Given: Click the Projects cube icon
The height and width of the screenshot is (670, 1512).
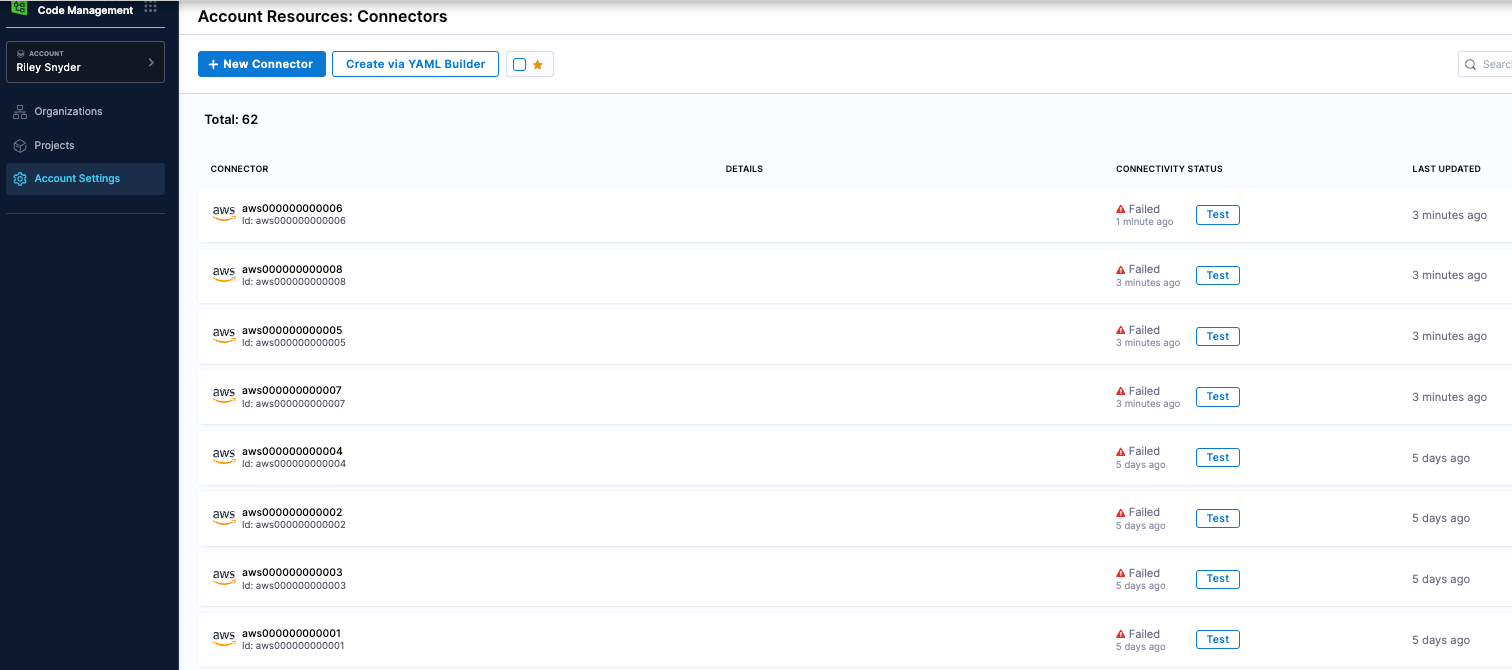Looking at the screenshot, I should [20, 146].
